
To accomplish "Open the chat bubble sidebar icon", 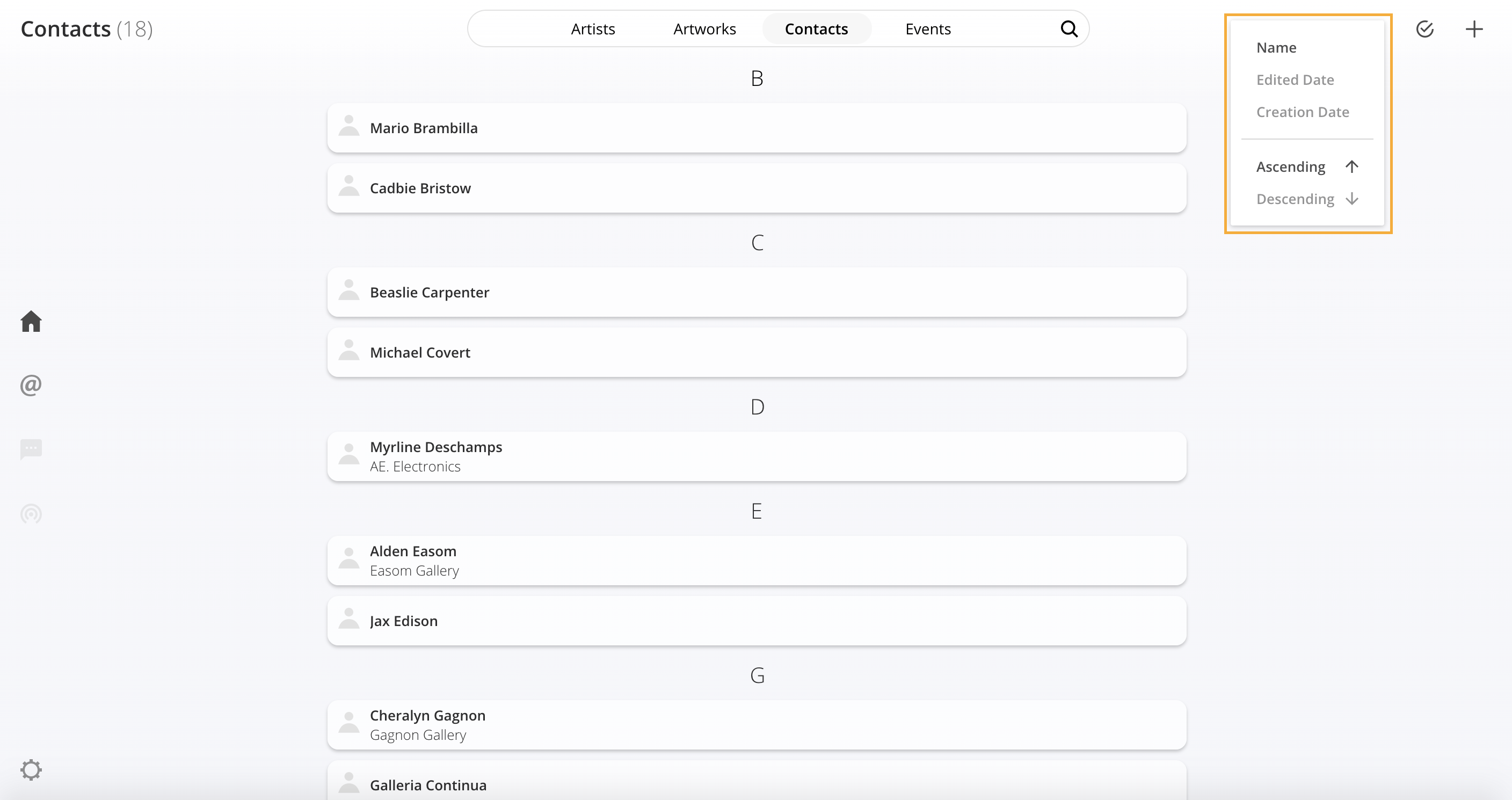I will tap(31, 449).
